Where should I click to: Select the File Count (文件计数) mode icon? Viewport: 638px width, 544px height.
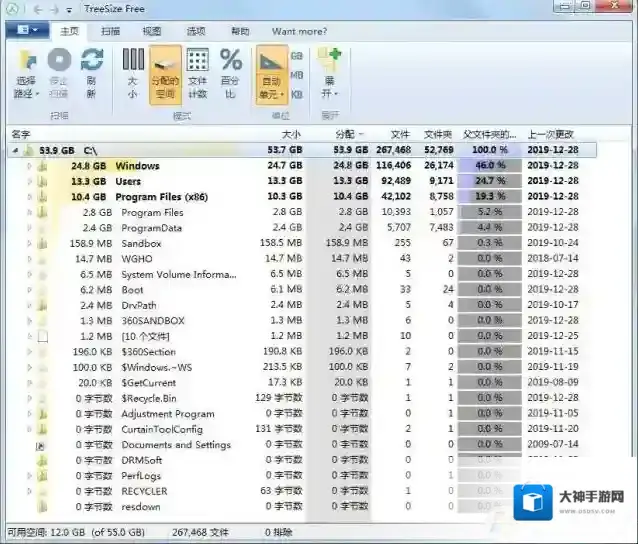[x=198, y=61]
